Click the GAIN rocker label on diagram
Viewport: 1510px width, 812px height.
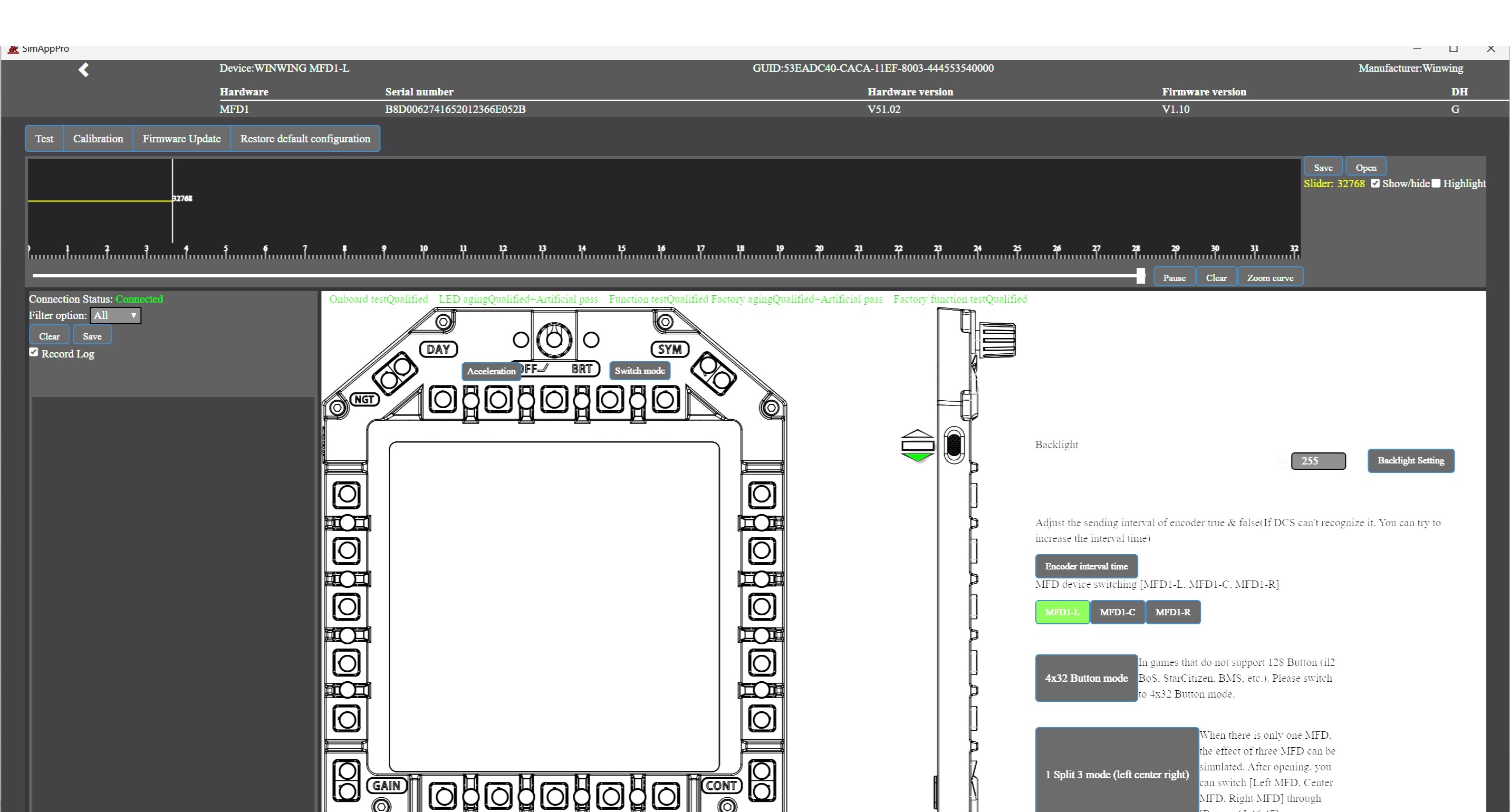[x=387, y=785]
